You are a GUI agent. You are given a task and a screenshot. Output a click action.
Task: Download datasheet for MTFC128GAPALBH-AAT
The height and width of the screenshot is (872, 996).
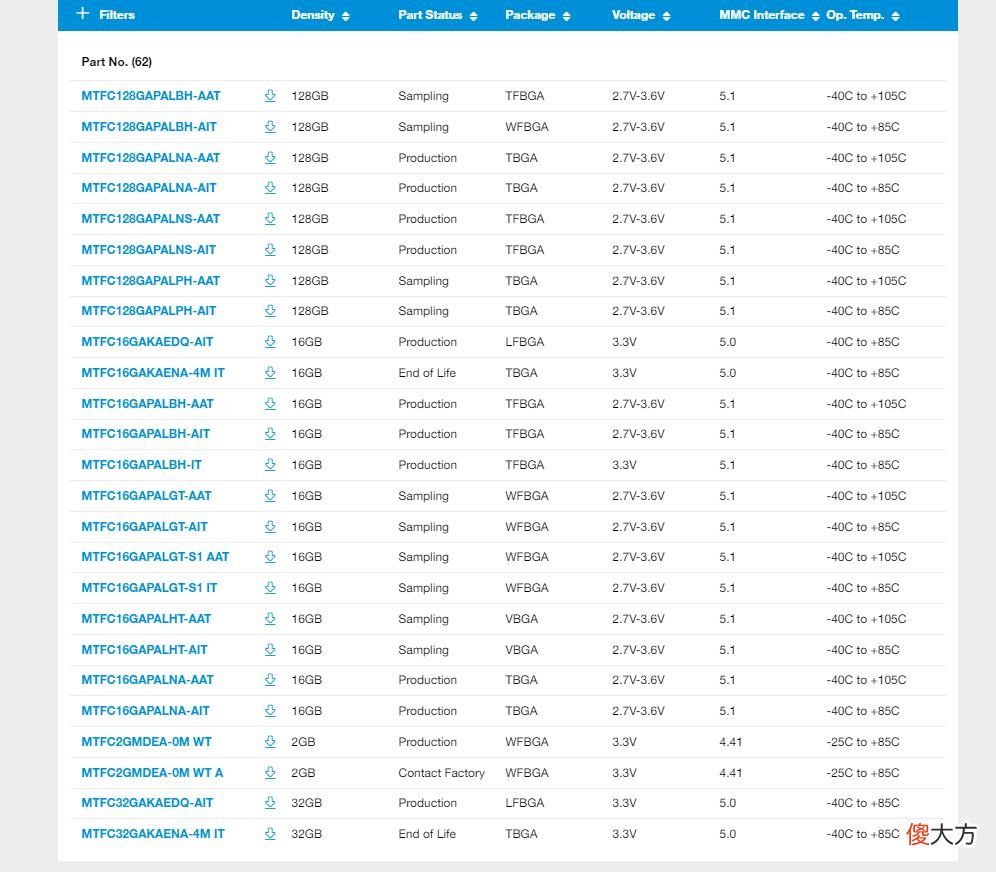[x=270, y=96]
